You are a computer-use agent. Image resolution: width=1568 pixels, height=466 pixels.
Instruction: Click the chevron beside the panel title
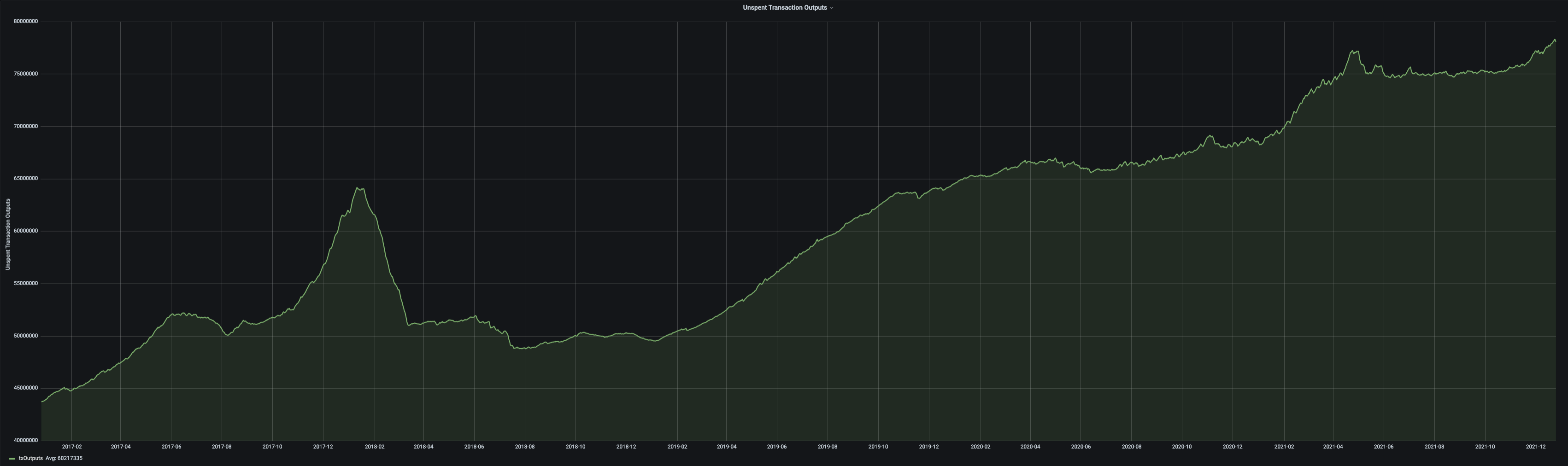coord(832,8)
